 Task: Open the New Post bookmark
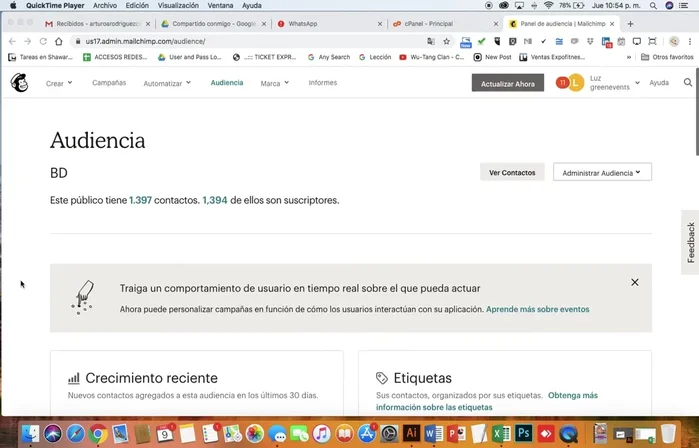493,57
